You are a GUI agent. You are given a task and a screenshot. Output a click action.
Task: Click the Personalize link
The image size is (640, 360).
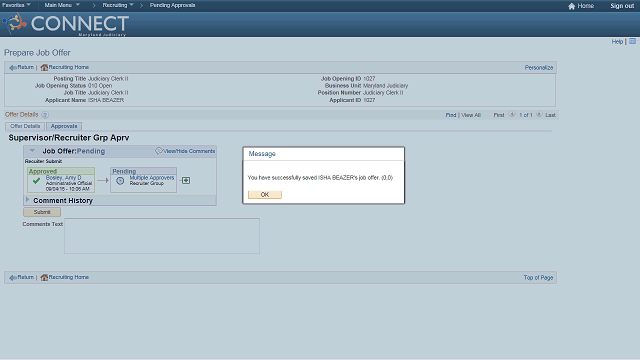(539, 68)
